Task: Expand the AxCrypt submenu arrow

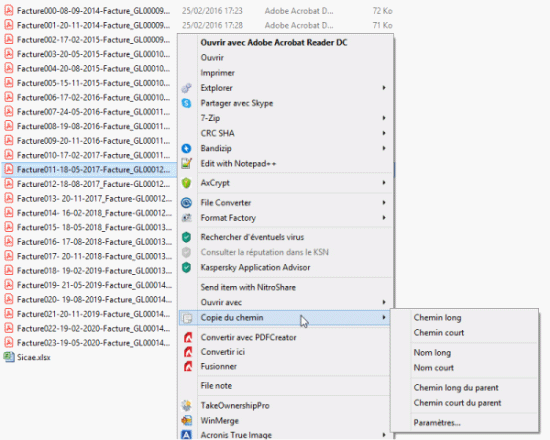Action: [384, 182]
